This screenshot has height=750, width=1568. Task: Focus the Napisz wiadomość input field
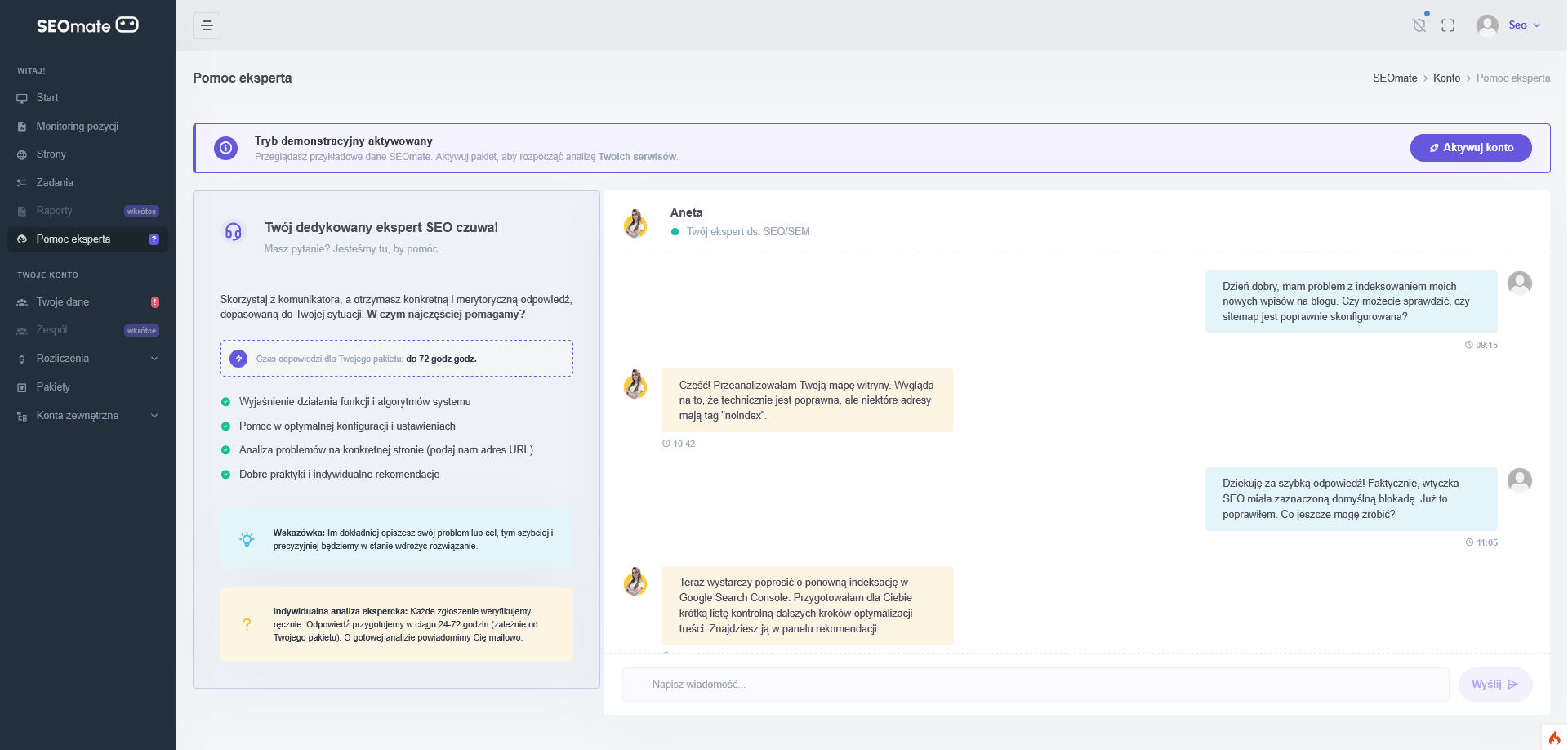1035,685
